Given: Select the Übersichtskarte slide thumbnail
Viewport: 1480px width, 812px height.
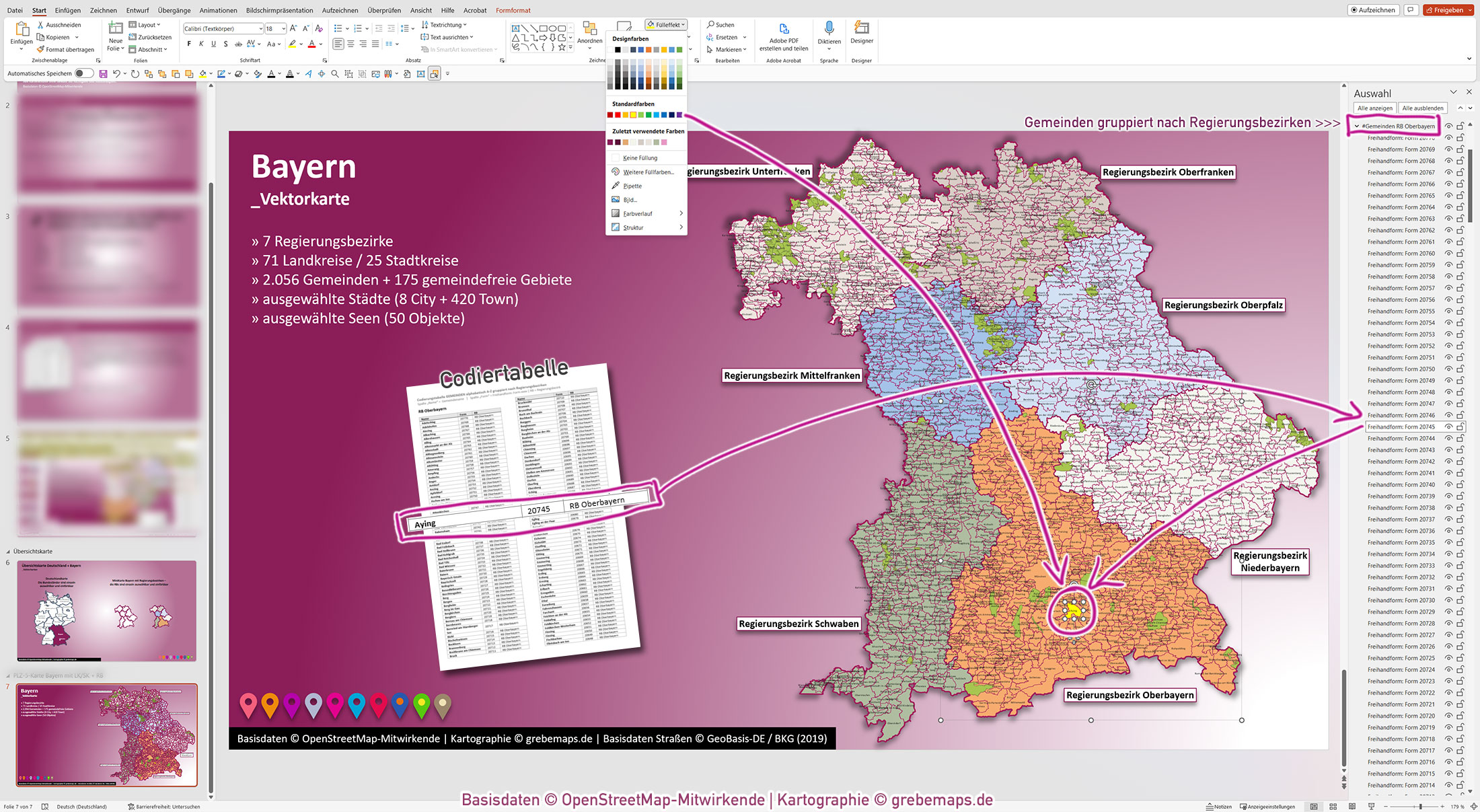Looking at the screenshot, I should click(x=106, y=610).
